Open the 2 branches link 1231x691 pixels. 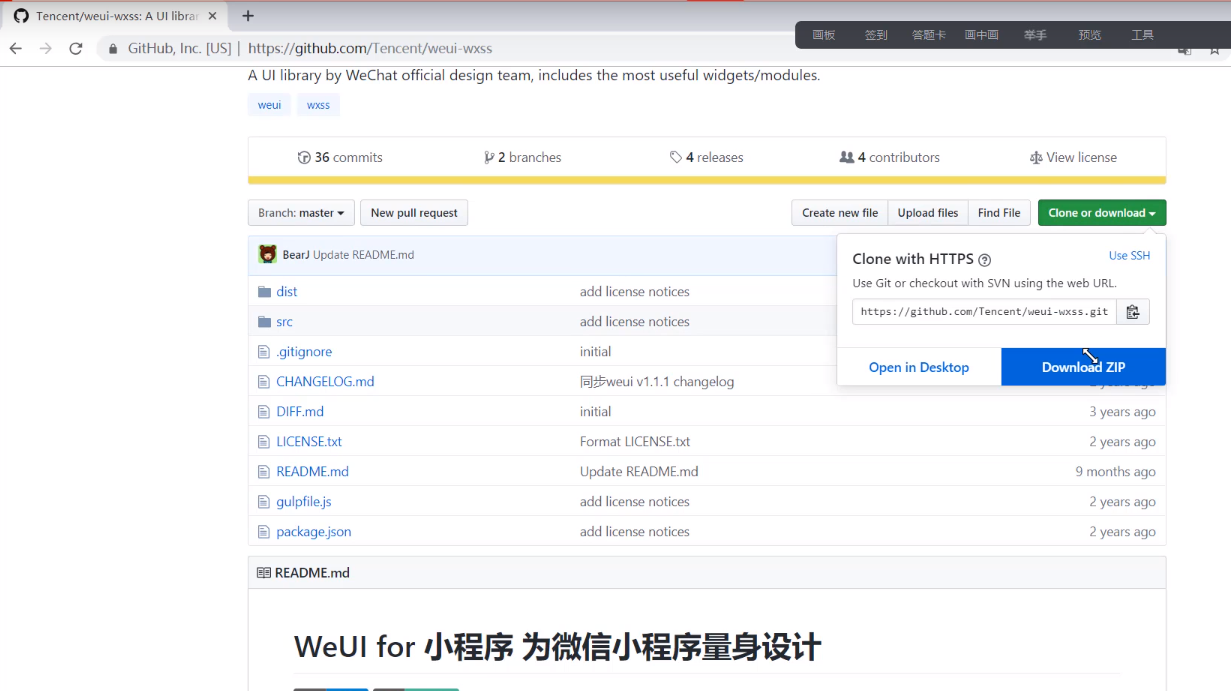click(523, 157)
